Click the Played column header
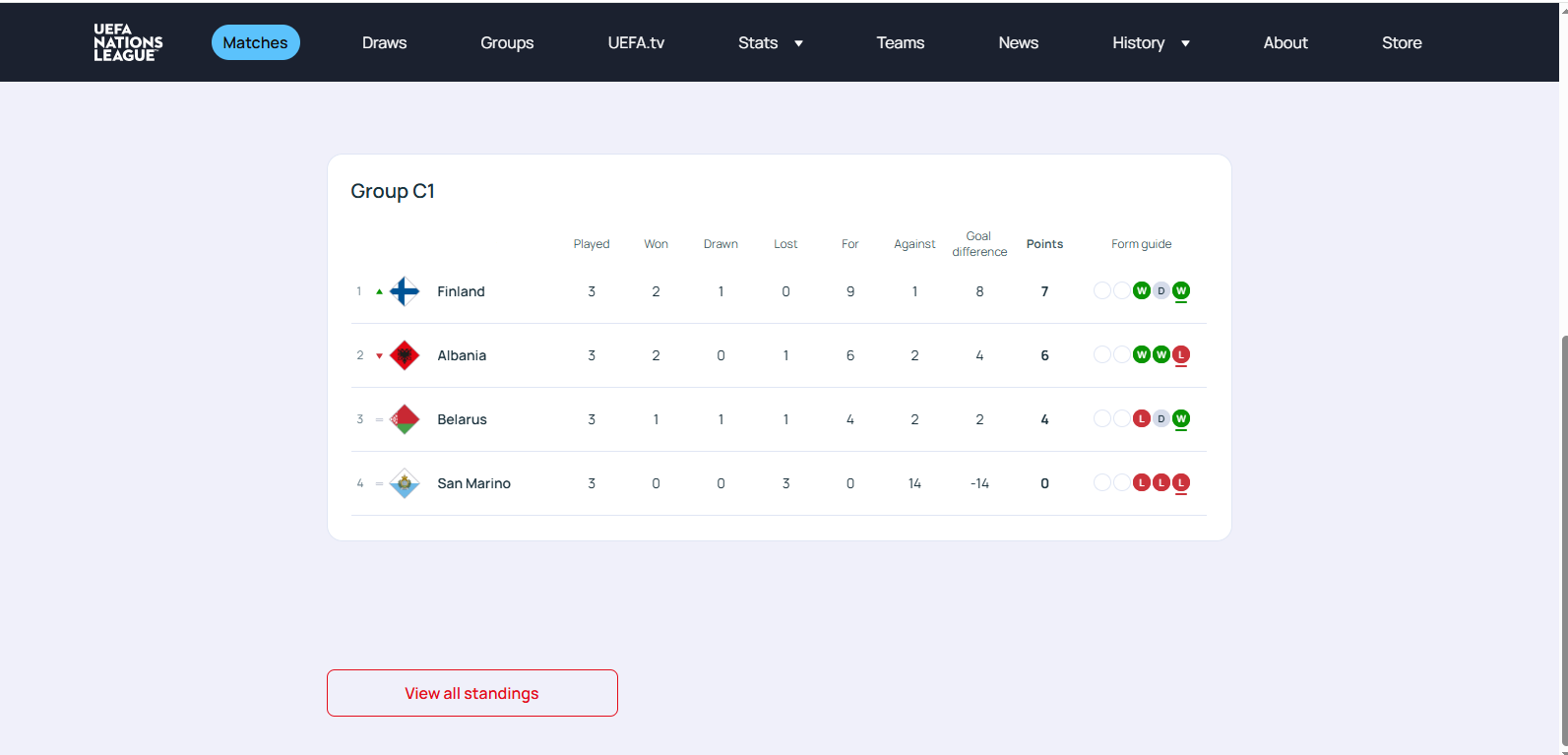This screenshot has width=1568, height=755. (592, 244)
